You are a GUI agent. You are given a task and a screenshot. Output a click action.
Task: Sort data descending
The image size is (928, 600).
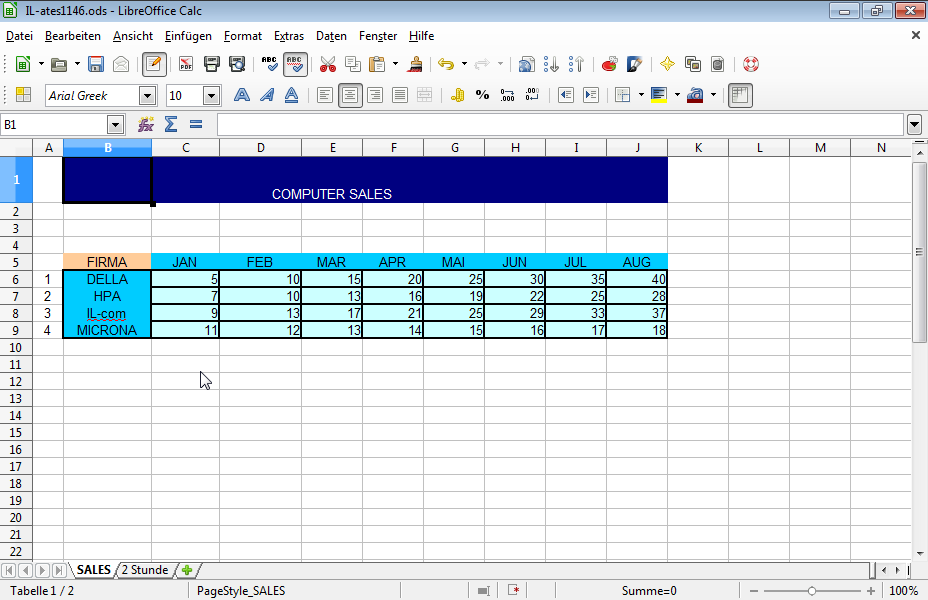tap(576, 64)
